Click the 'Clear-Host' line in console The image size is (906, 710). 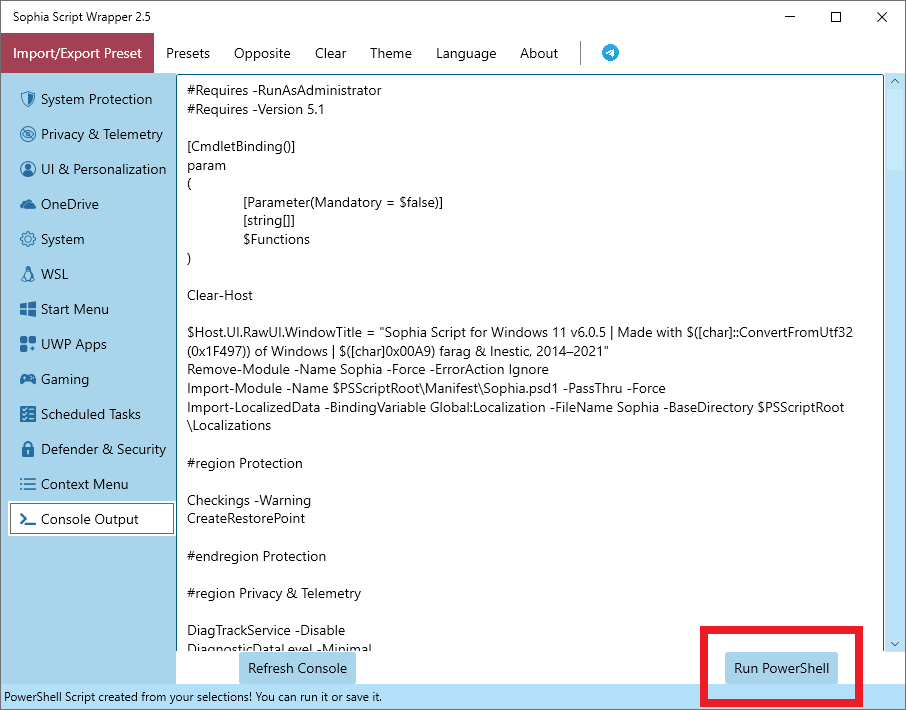220,295
